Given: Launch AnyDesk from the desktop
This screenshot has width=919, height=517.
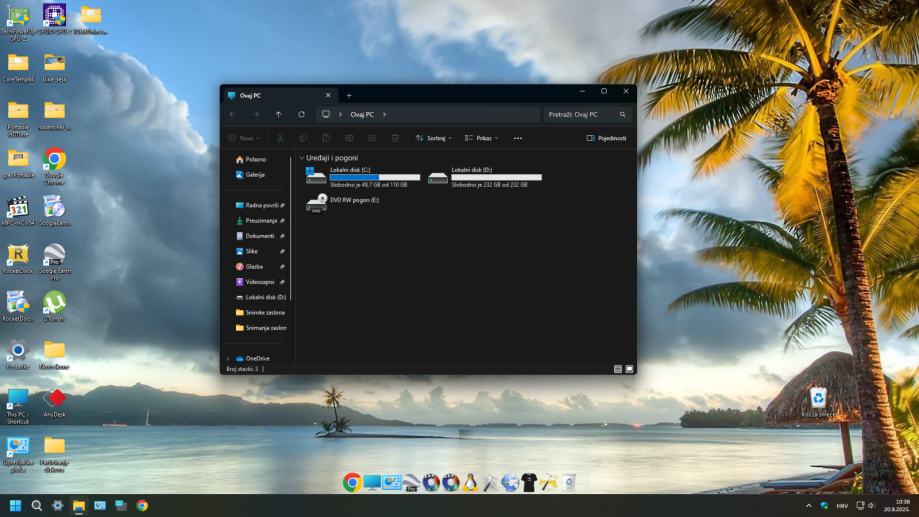Looking at the screenshot, I should [54, 400].
